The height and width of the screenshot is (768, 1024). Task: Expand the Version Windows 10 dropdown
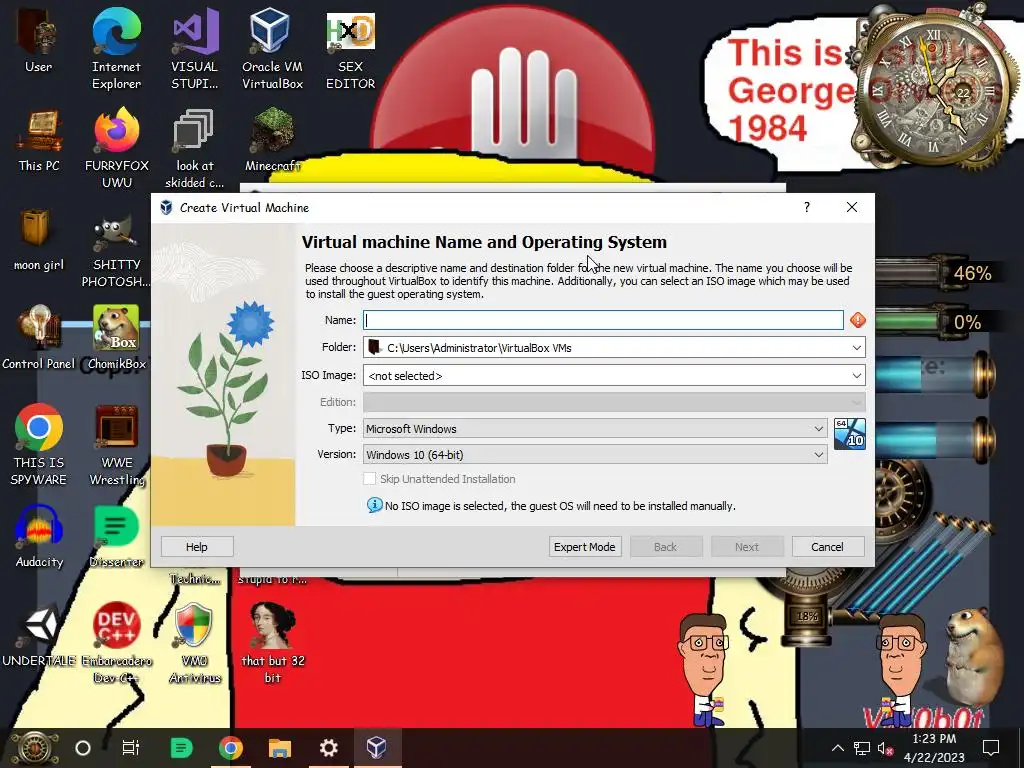[595, 455]
